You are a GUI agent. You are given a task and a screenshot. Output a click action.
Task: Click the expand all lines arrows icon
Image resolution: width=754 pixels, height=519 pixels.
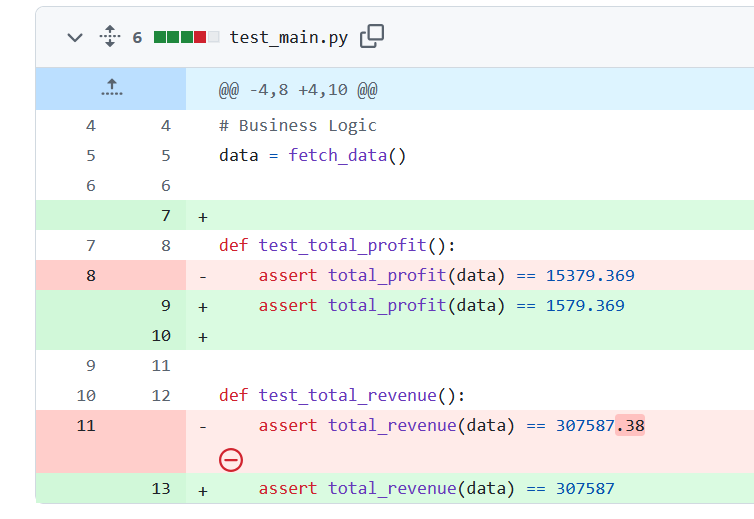[109, 37]
